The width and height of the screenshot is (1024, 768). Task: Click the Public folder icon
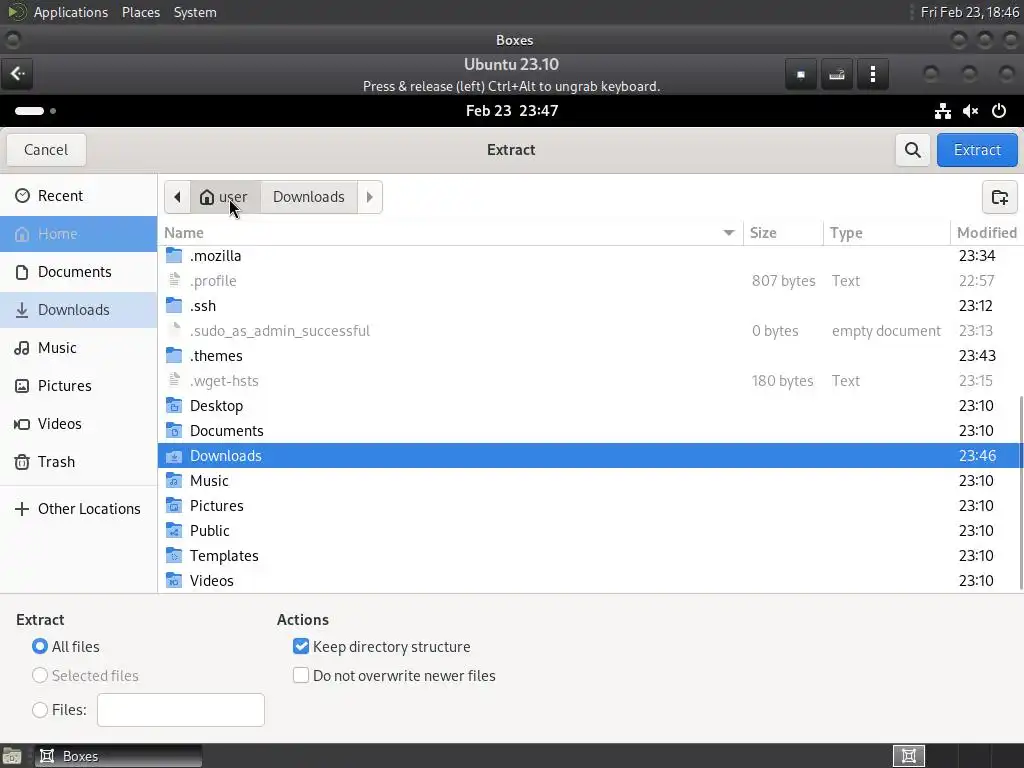174,530
